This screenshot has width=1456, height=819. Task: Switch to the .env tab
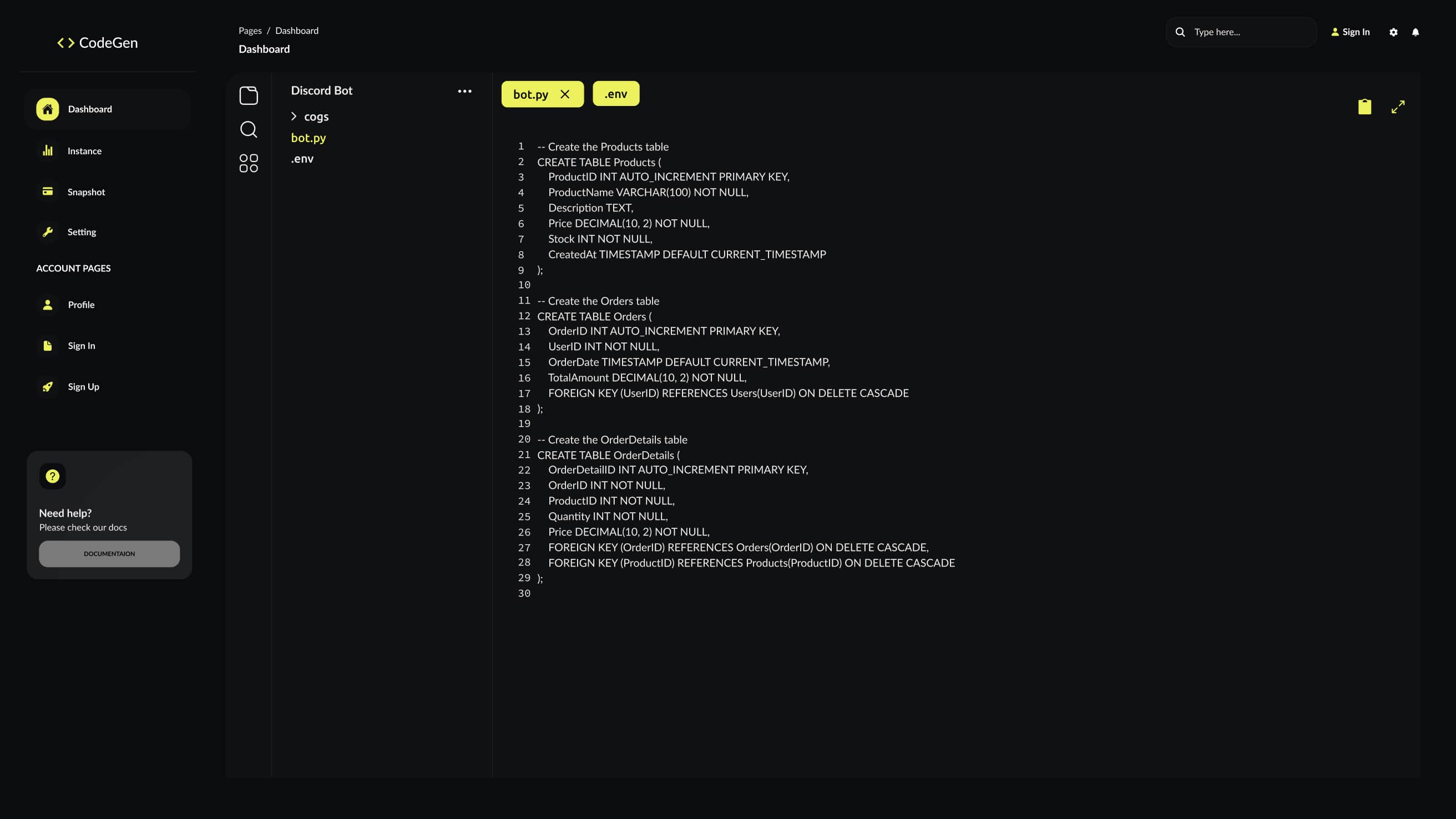(616, 94)
